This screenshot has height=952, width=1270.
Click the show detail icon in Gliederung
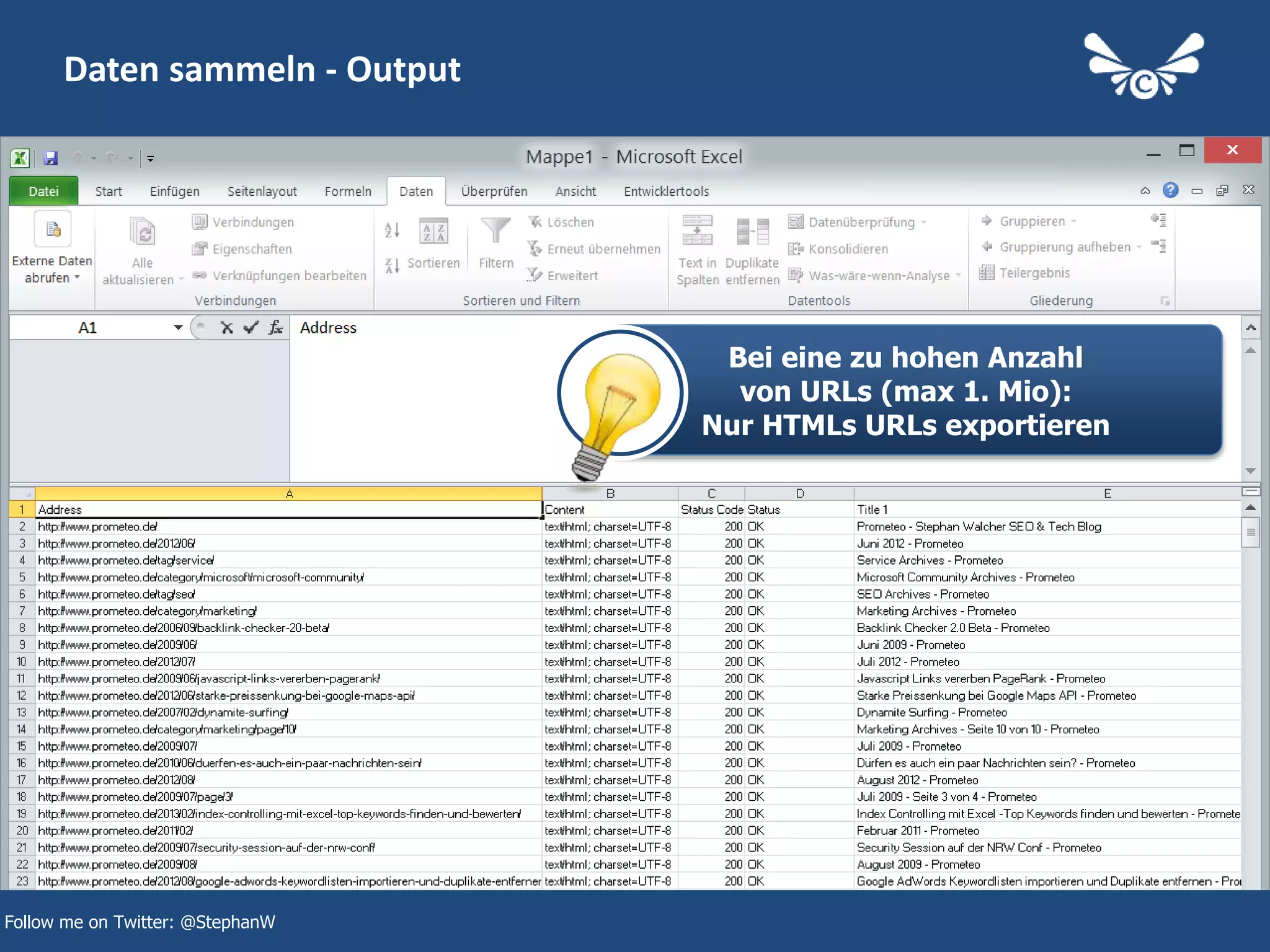[1158, 219]
